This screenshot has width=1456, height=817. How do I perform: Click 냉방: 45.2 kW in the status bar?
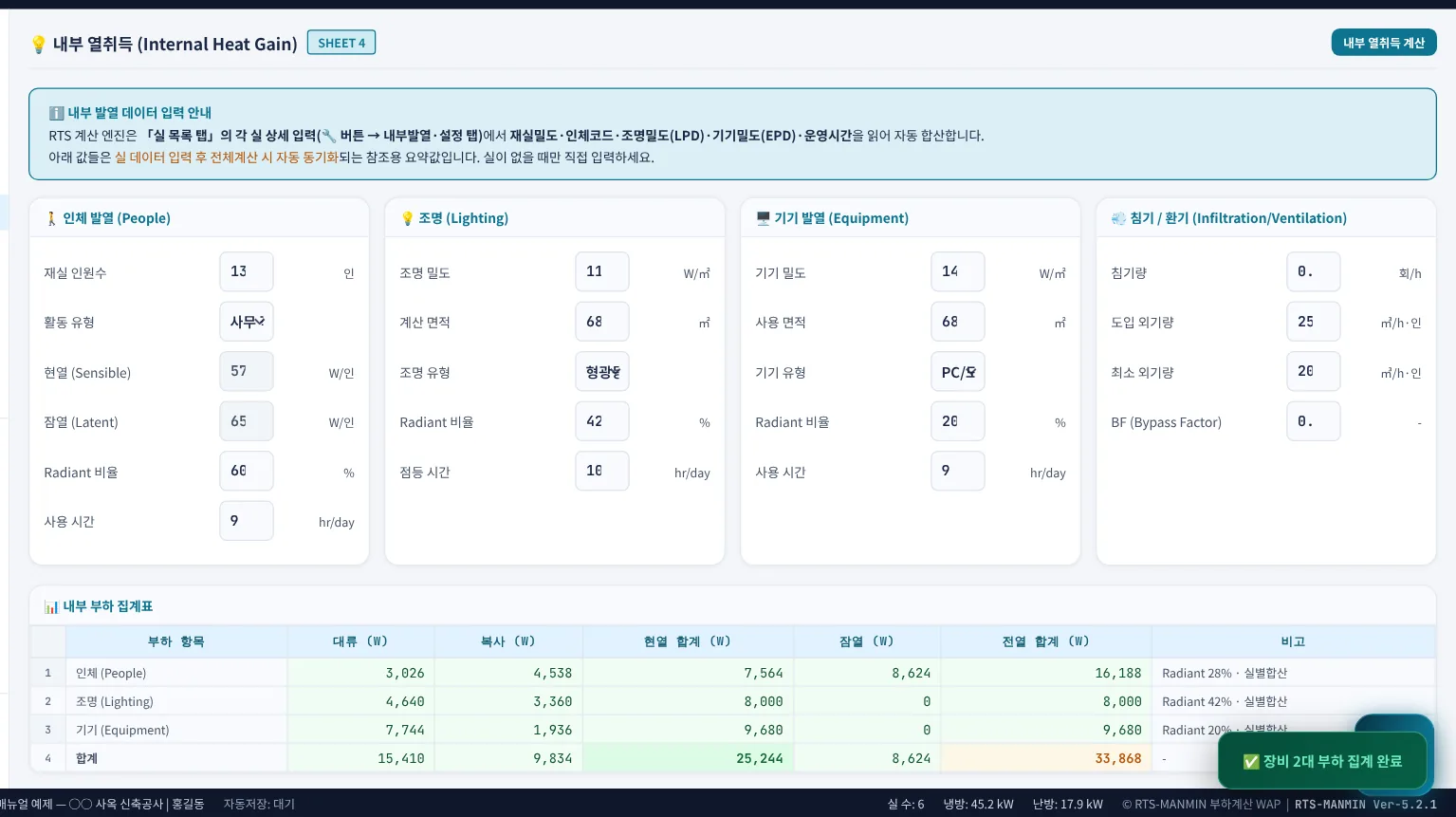point(978,805)
